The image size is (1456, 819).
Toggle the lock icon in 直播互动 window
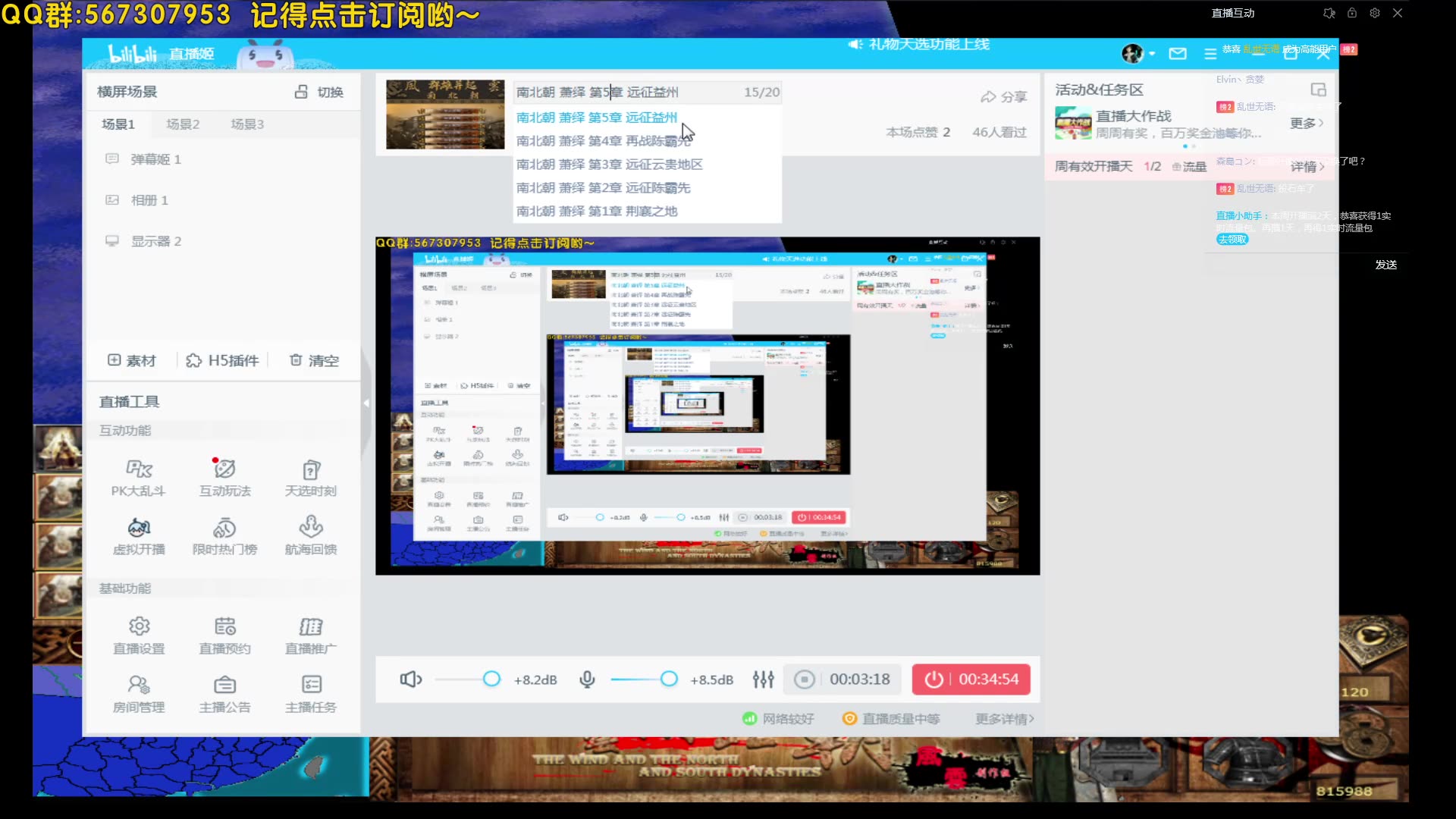point(1352,13)
